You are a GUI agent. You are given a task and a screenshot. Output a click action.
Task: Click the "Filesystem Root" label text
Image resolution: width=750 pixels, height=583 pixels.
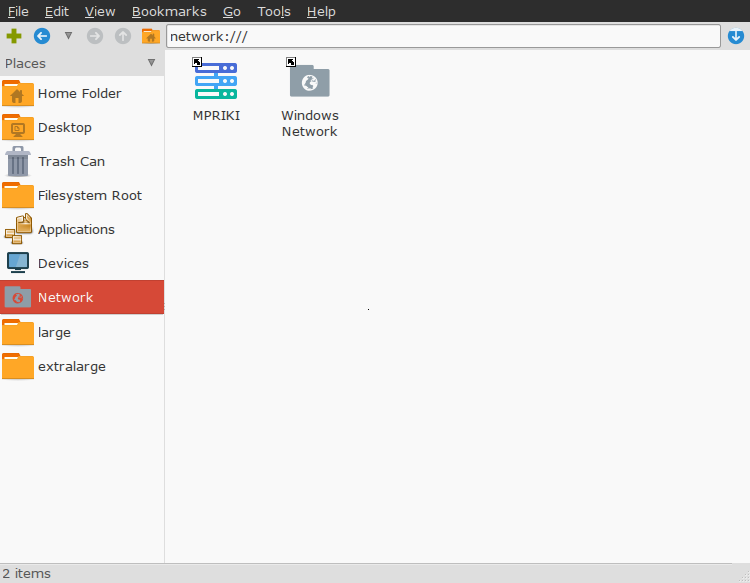90,195
